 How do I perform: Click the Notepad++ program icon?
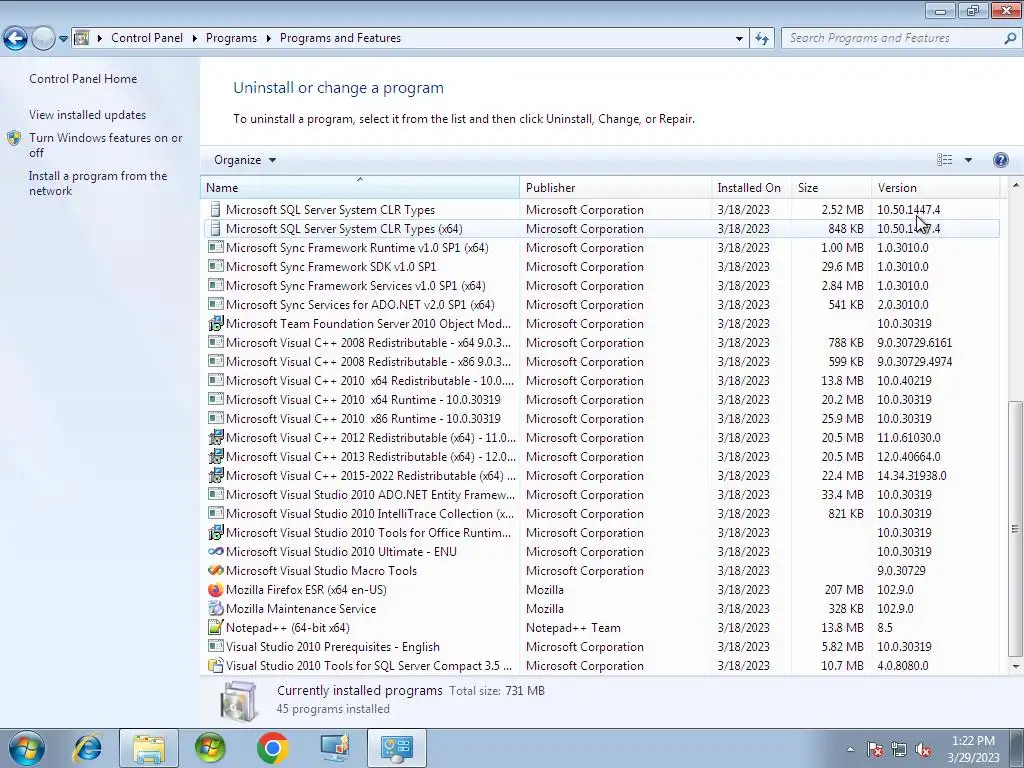pyautogui.click(x=216, y=628)
